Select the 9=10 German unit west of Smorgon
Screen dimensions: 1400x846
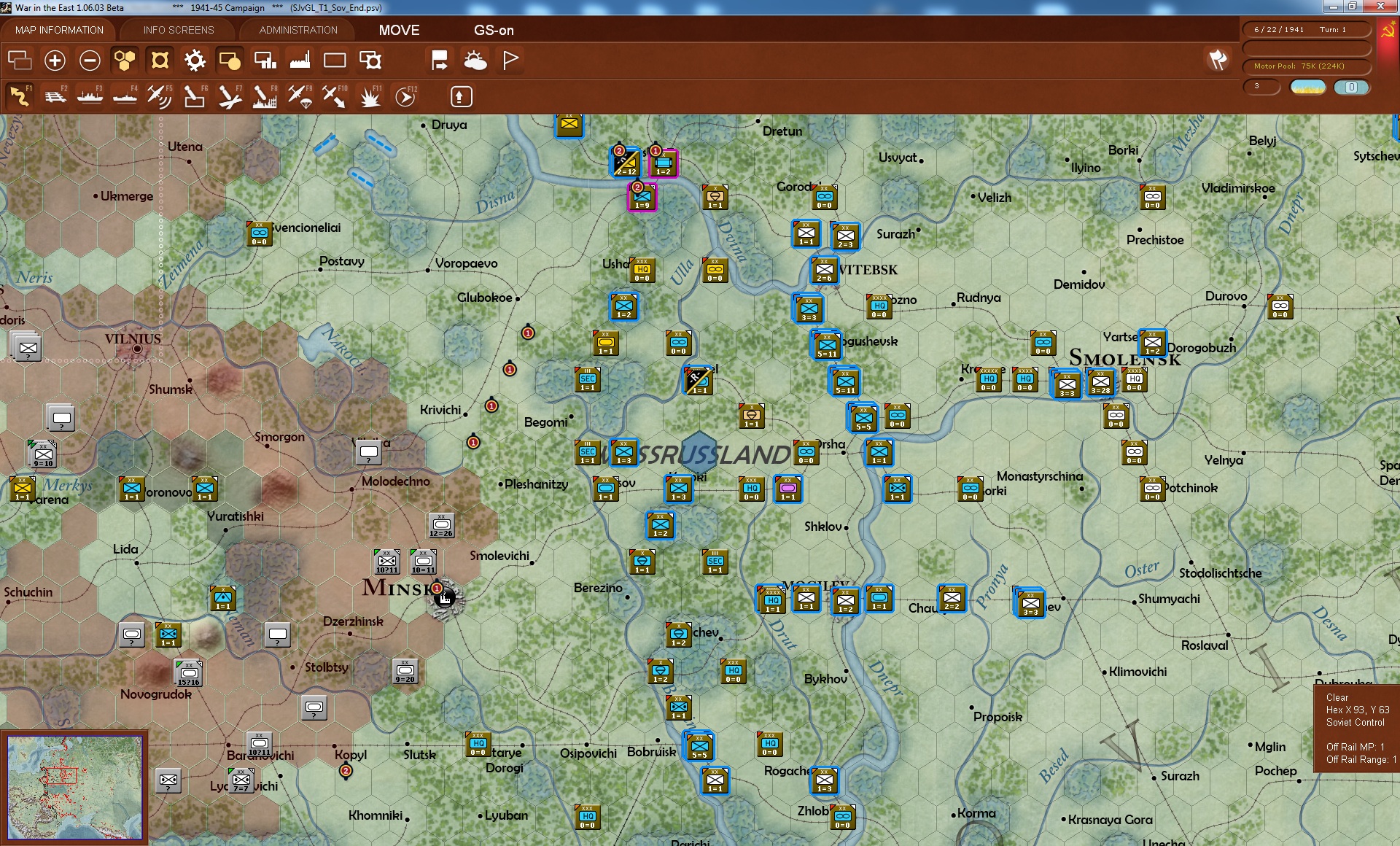tap(43, 455)
